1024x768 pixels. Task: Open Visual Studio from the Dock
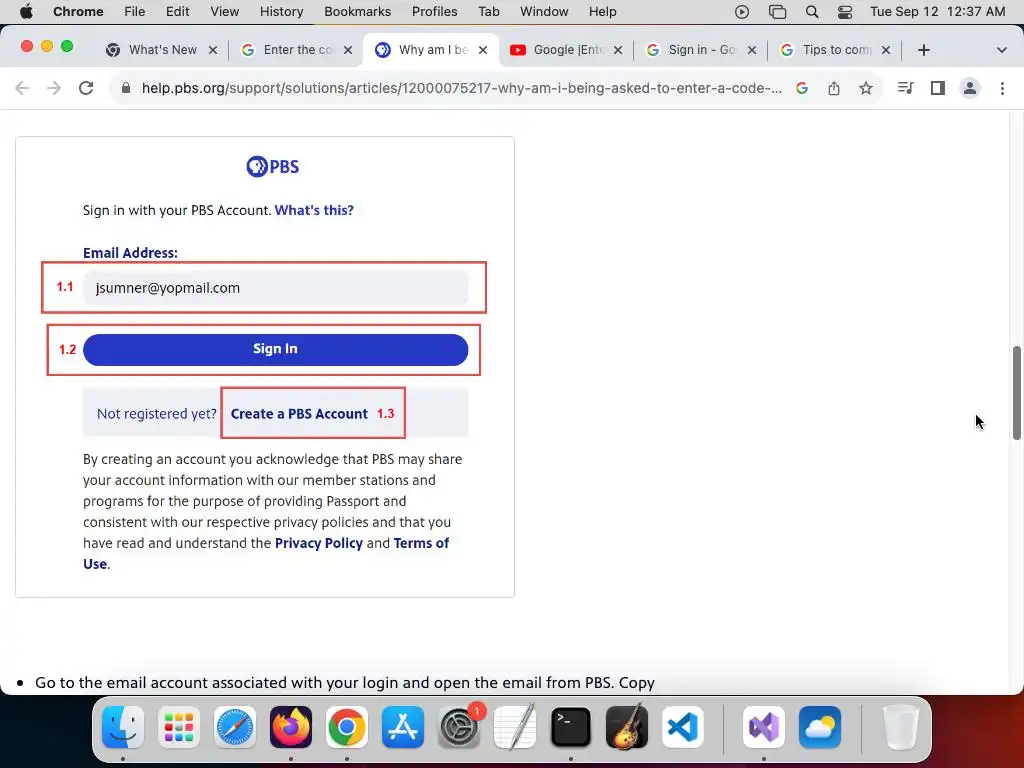(763, 727)
